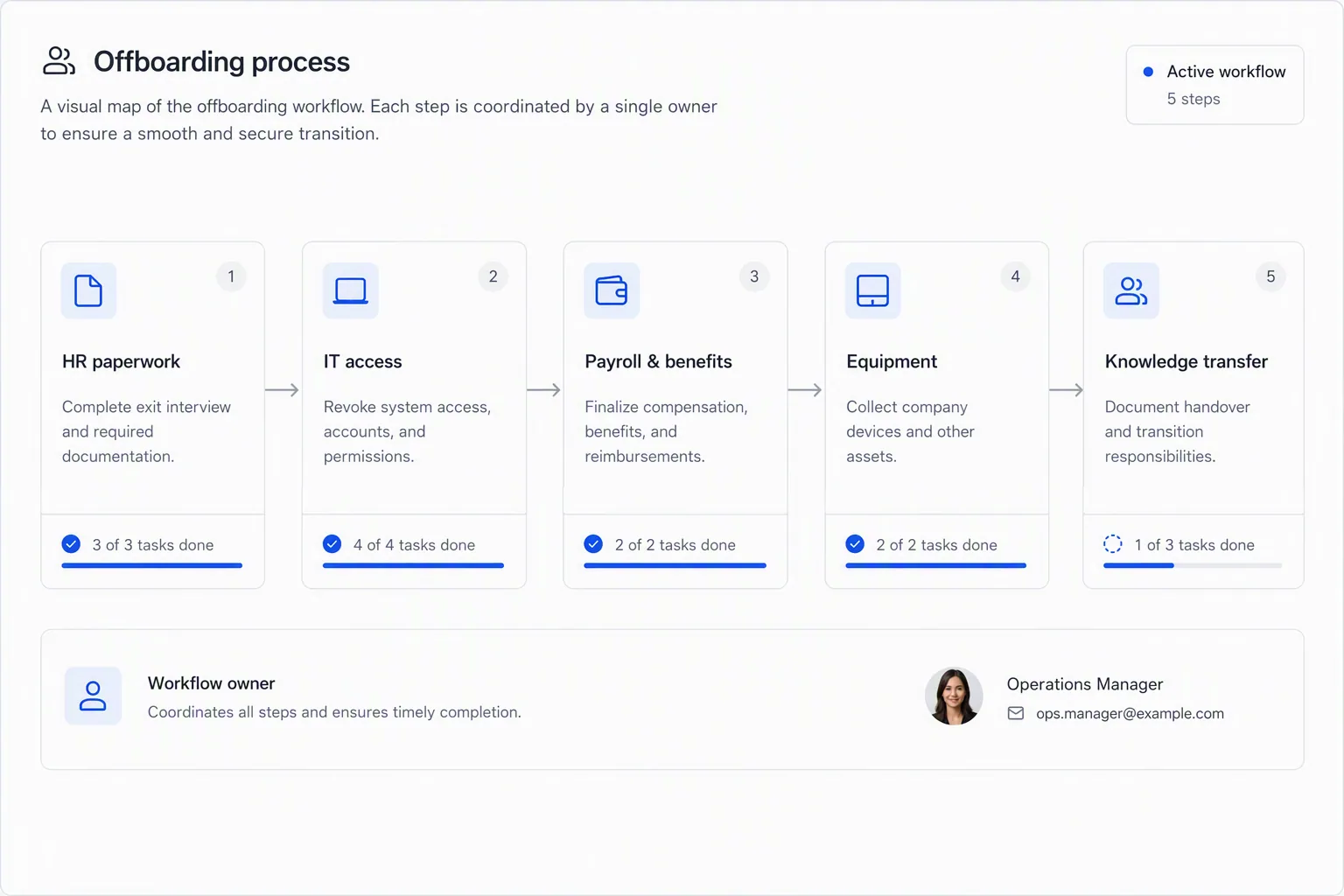Click step number 4 badge on Equipment
Image resolution: width=1344 pixels, height=896 pixels.
pos(1015,276)
